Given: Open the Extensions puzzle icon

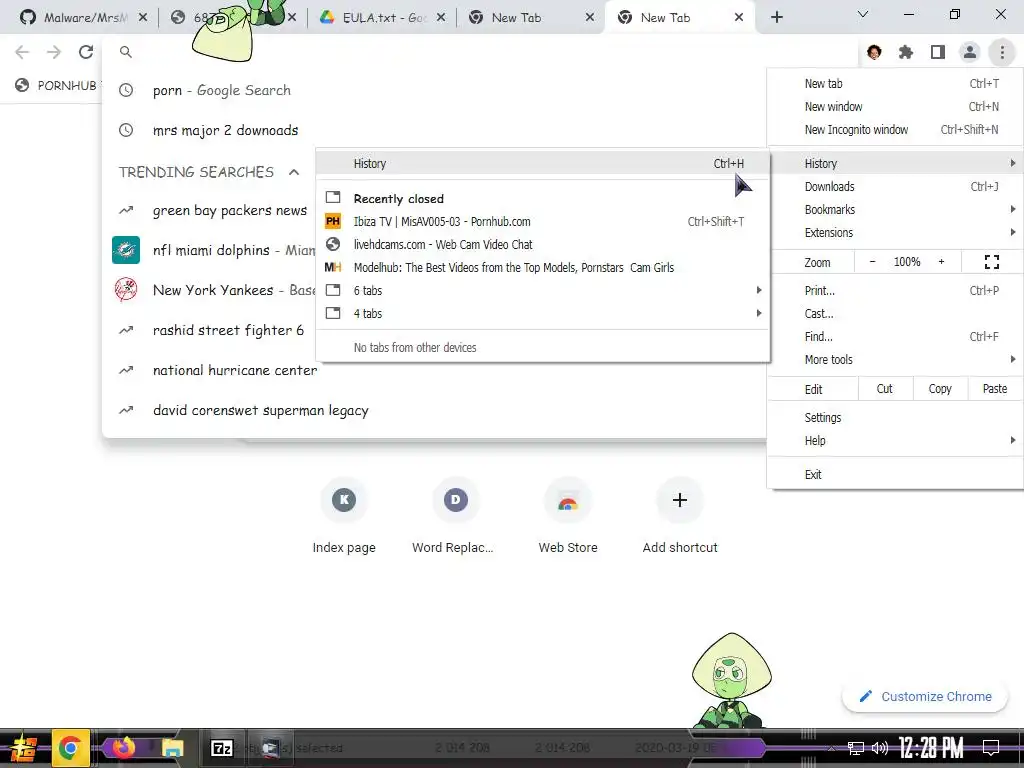Looking at the screenshot, I should (906, 52).
